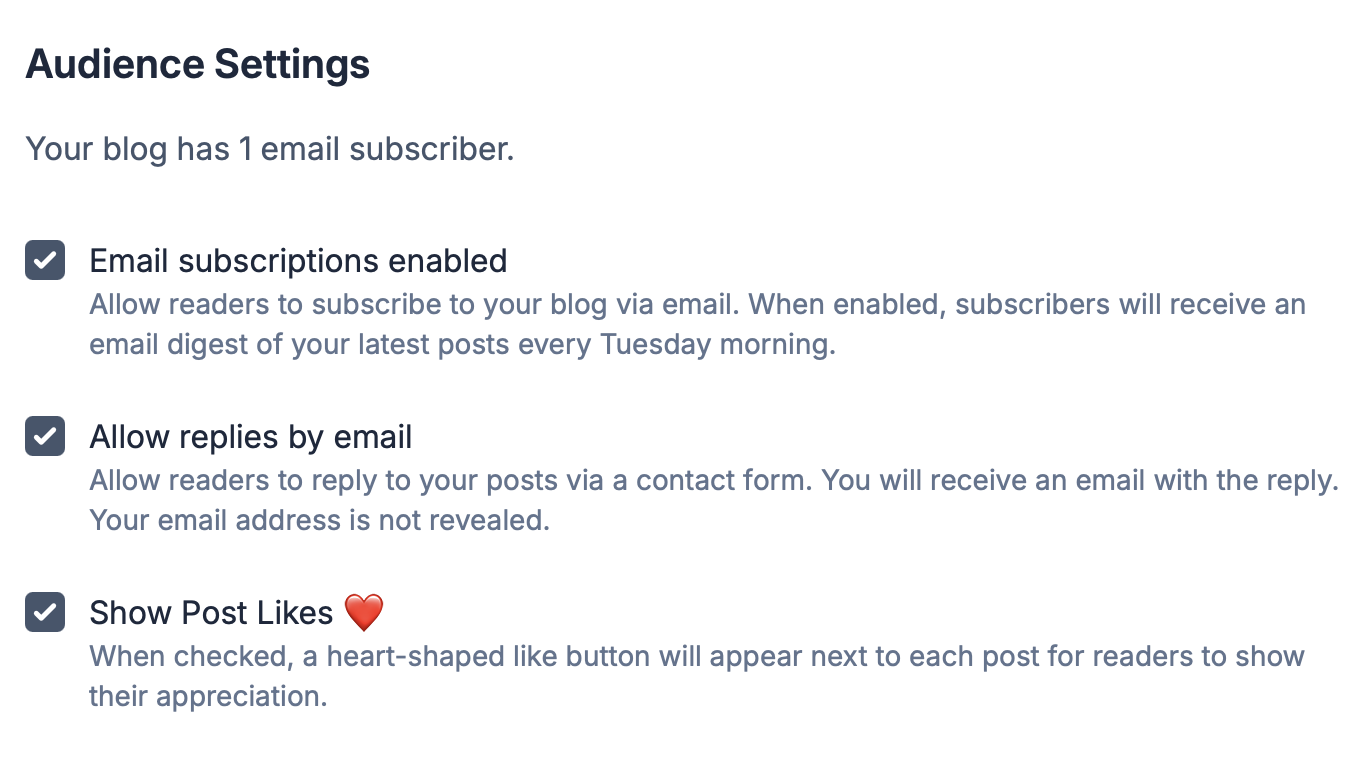Disable the Show Post Likes checkbox
Screen dimensions: 1360x770
45,612
